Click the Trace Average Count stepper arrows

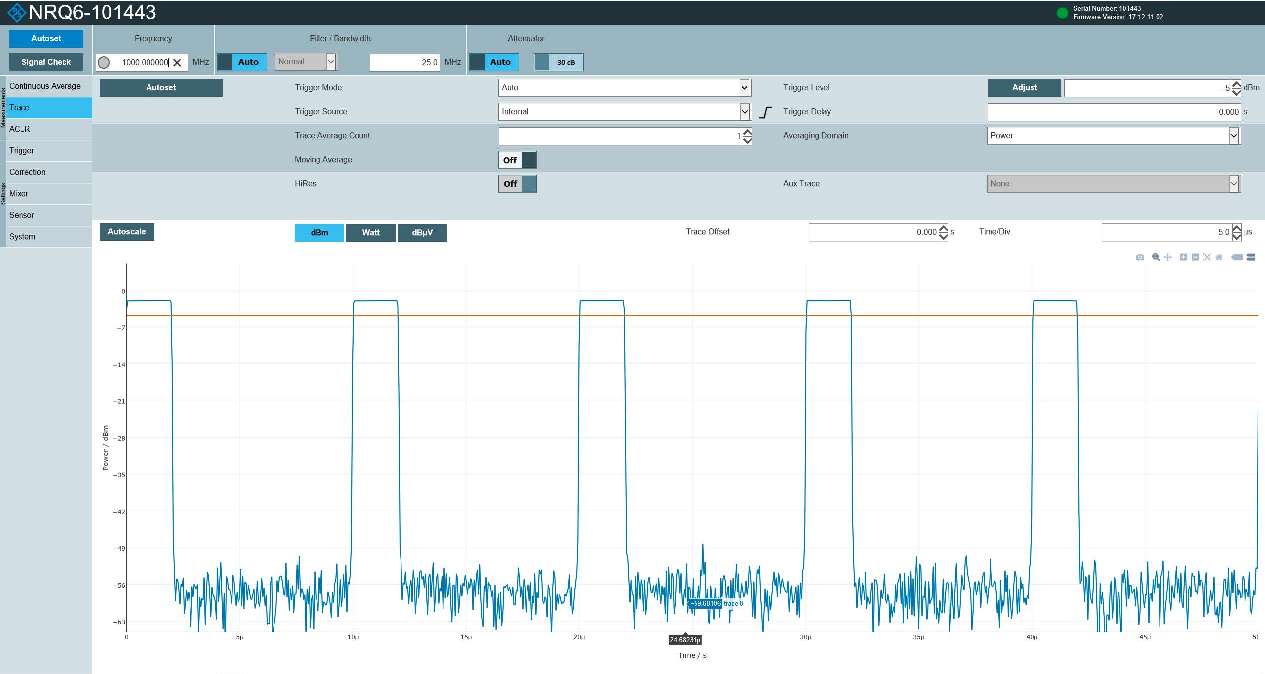pos(746,135)
